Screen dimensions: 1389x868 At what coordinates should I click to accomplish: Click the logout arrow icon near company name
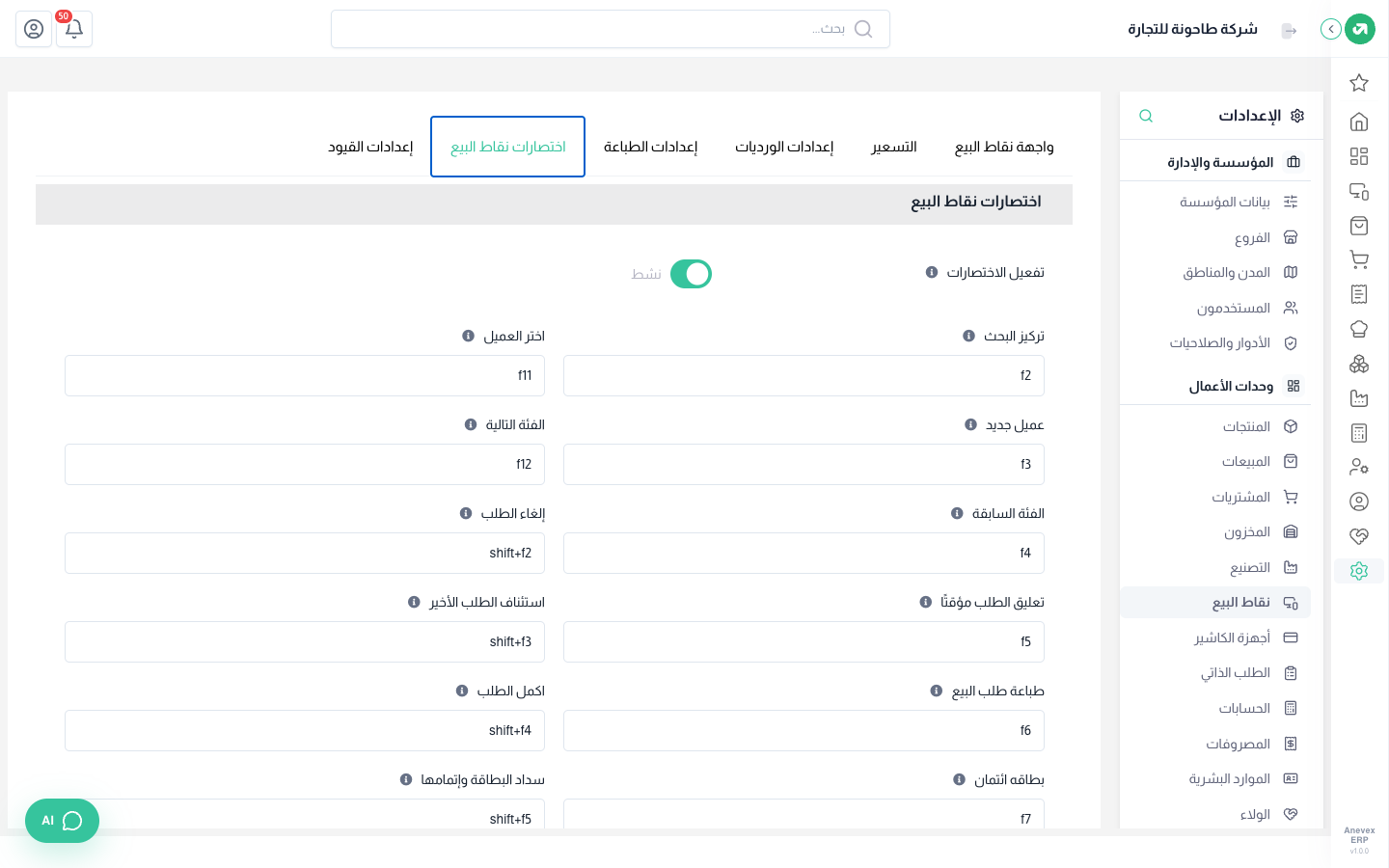tap(1289, 30)
